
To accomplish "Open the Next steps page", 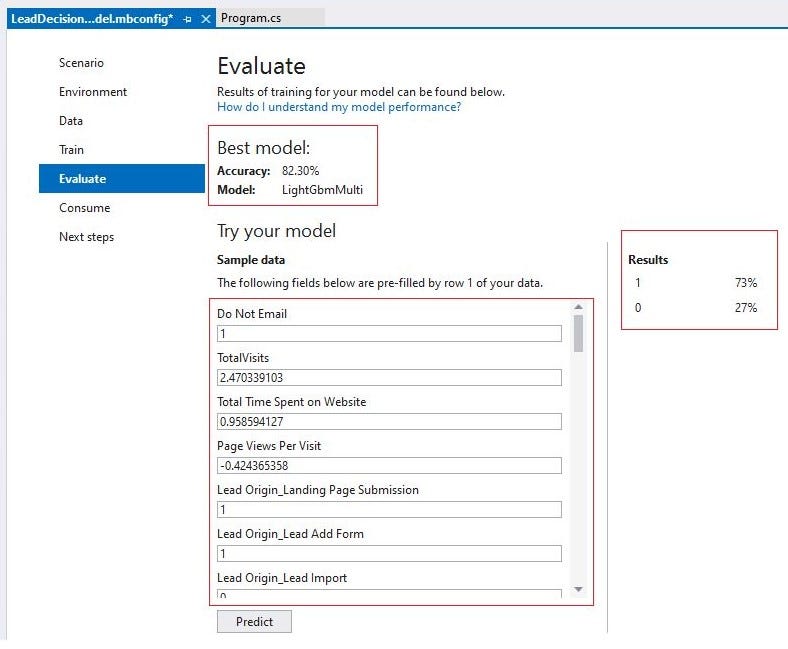I will (86, 237).
